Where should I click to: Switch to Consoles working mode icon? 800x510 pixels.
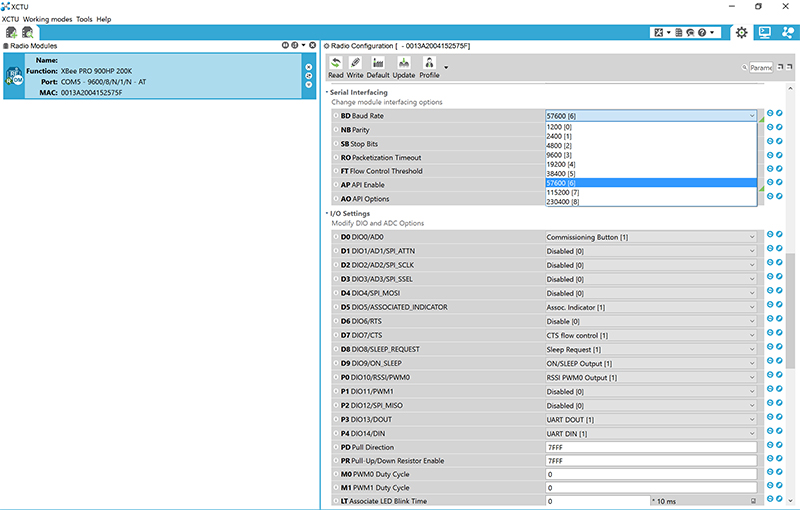[x=764, y=33]
